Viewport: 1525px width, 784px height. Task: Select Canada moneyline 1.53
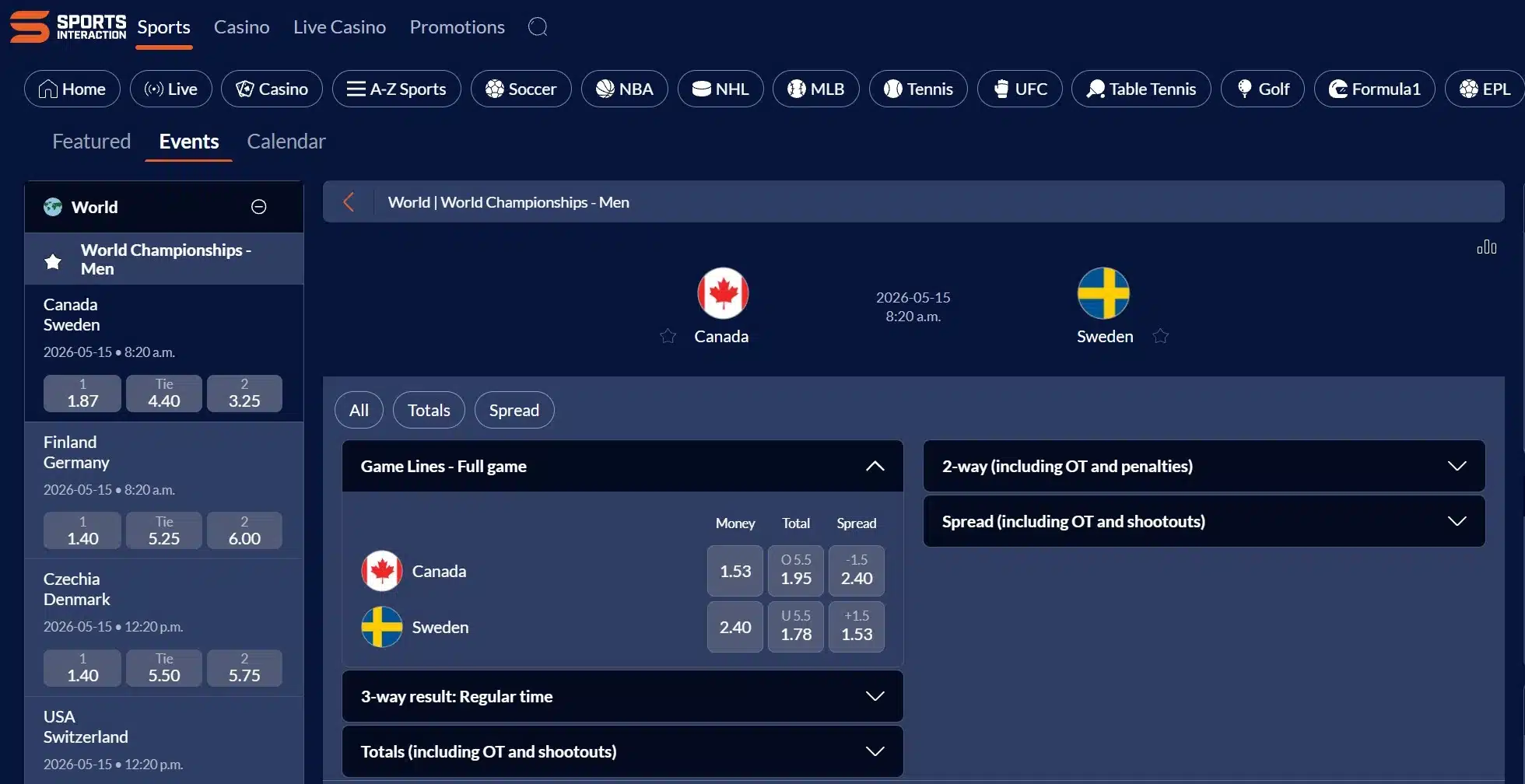(x=735, y=571)
